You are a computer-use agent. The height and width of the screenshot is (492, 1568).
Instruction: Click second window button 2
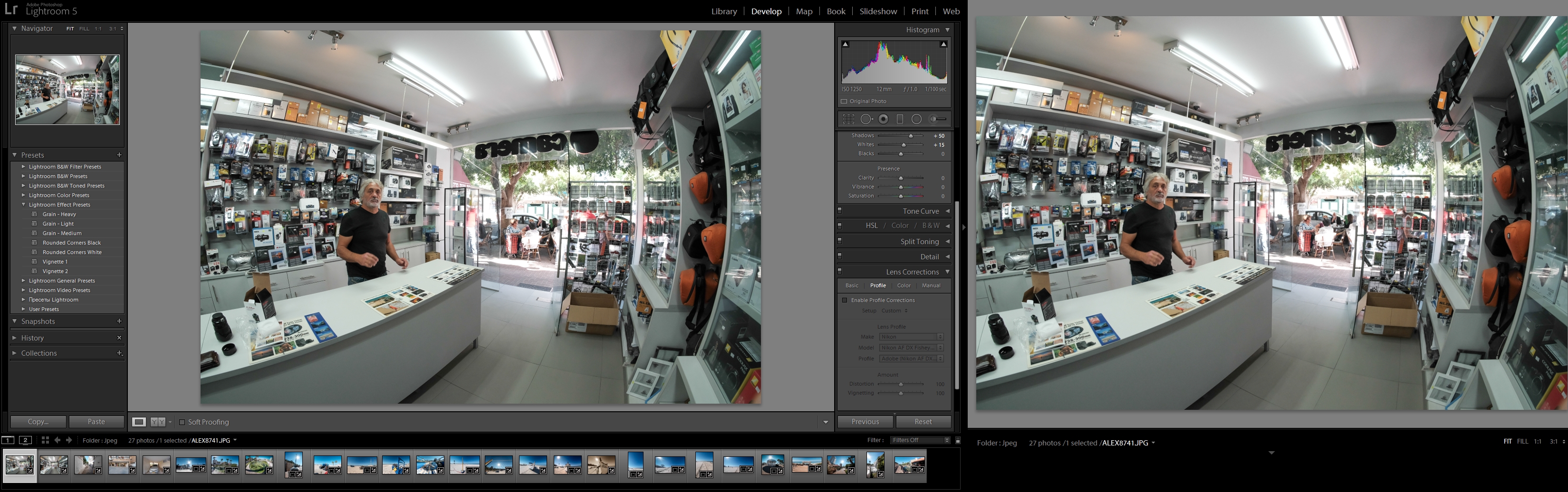(x=26, y=440)
